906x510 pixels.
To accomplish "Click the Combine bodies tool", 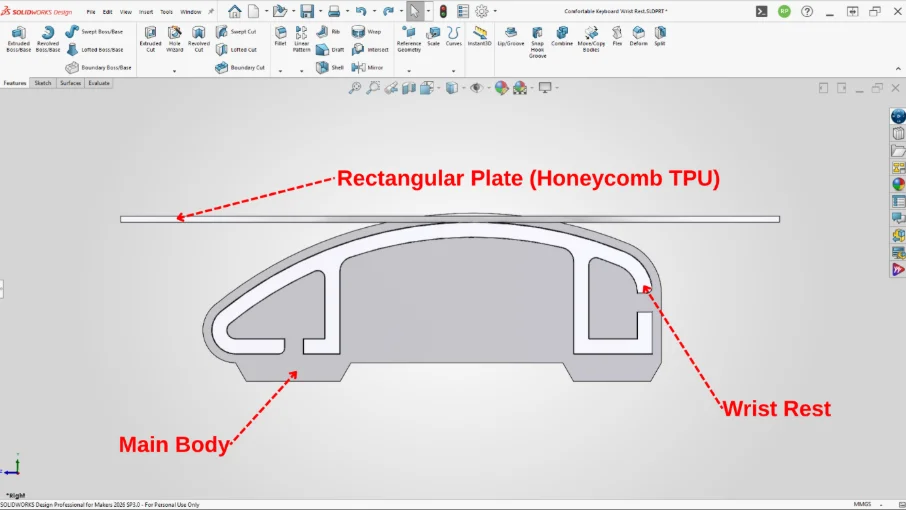I will [562, 36].
